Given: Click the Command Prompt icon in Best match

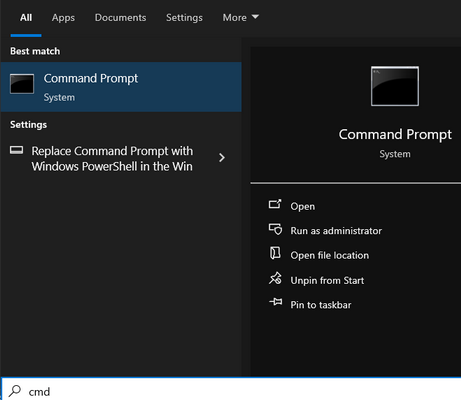Looking at the screenshot, I should coord(22,84).
